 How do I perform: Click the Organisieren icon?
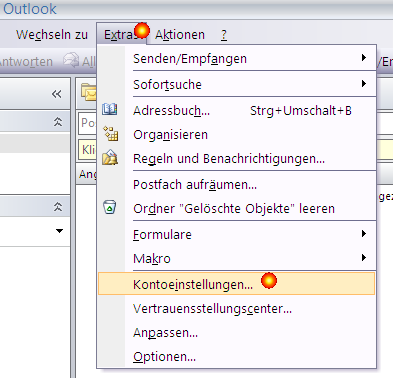110,133
